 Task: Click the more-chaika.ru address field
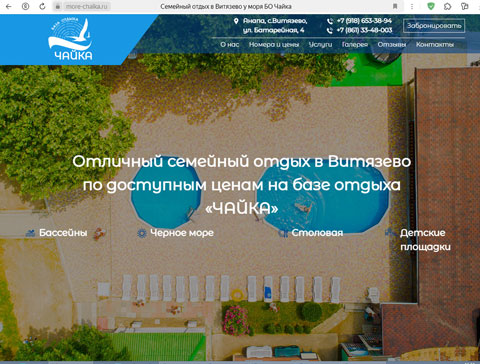click(86, 6)
